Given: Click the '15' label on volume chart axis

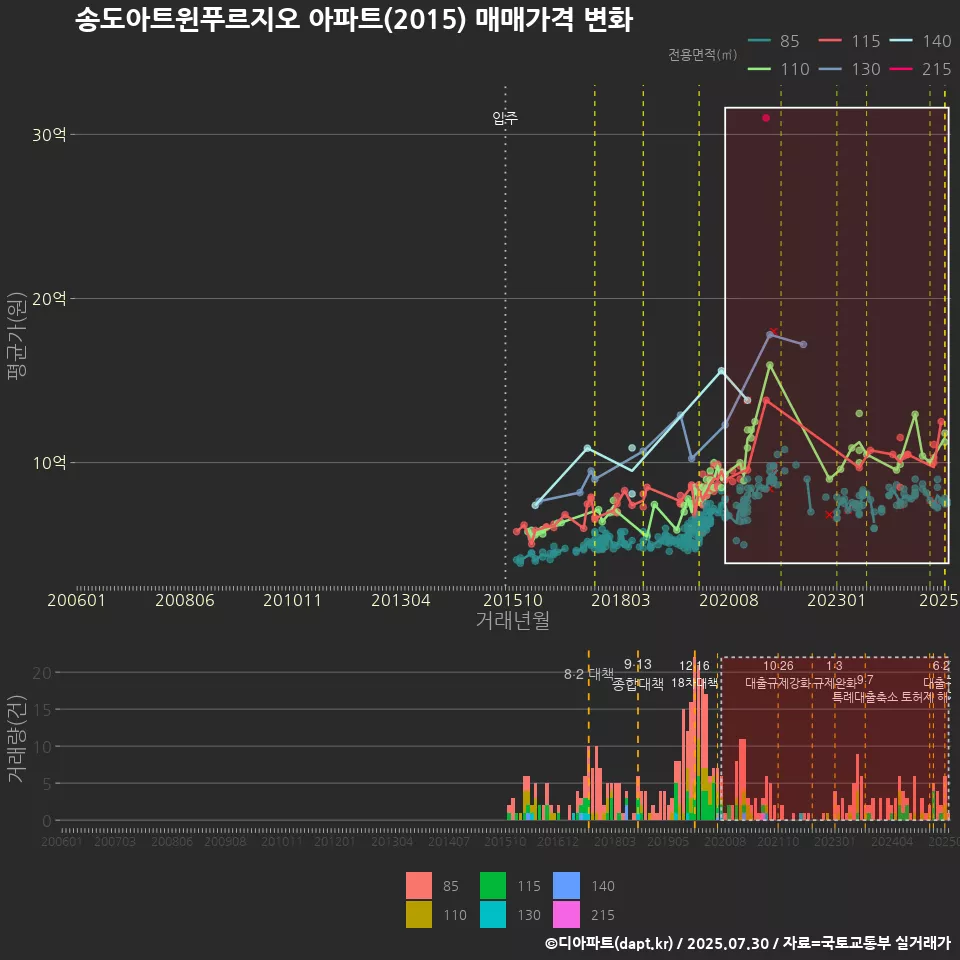Looking at the screenshot, I should tap(42, 710).
